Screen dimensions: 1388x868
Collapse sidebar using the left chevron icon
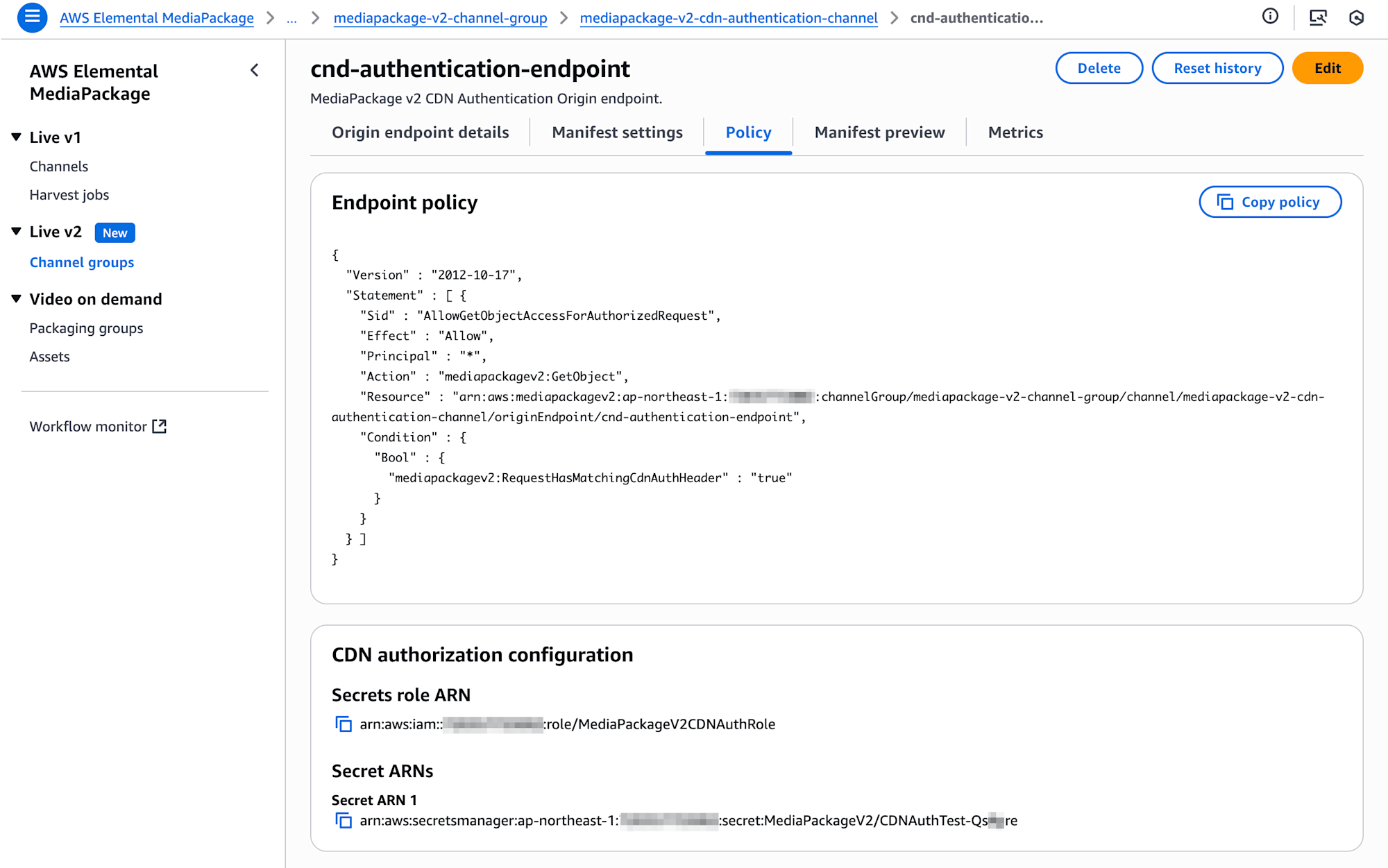tap(255, 70)
